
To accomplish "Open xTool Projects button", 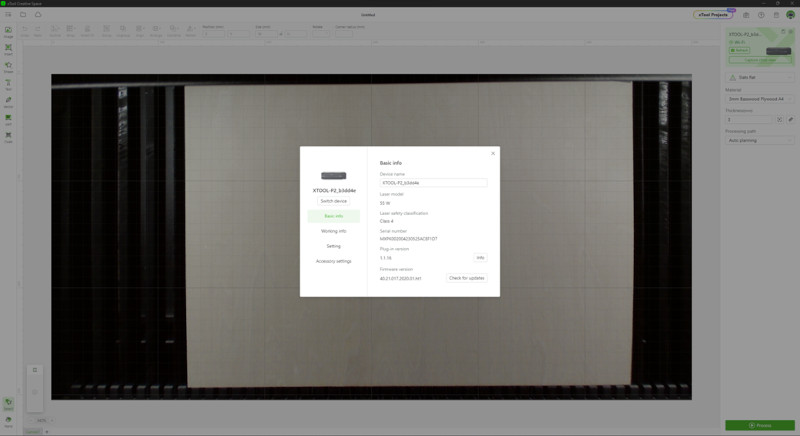I will (x=713, y=15).
